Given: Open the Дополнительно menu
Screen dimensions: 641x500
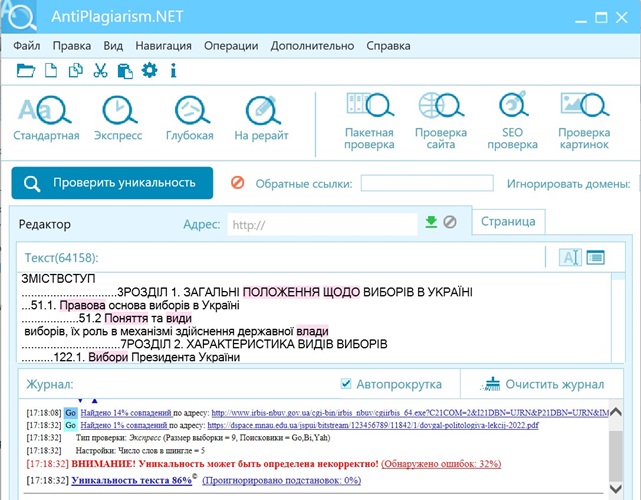Looking at the screenshot, I should point(312,46).
